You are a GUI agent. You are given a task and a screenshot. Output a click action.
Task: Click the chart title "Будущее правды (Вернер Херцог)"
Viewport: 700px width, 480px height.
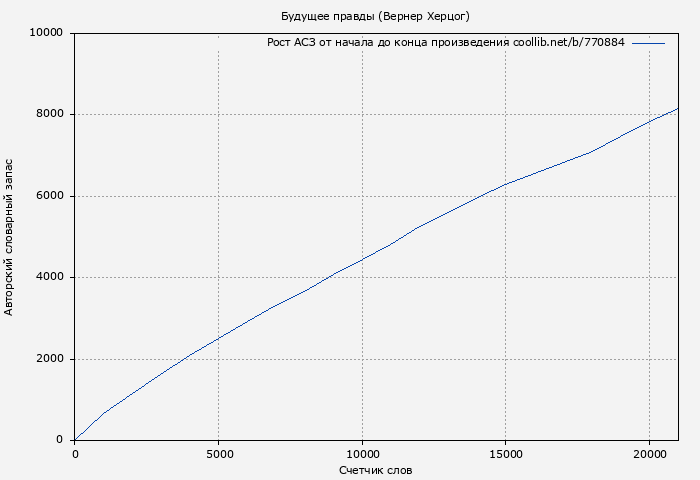coord(375,16)
